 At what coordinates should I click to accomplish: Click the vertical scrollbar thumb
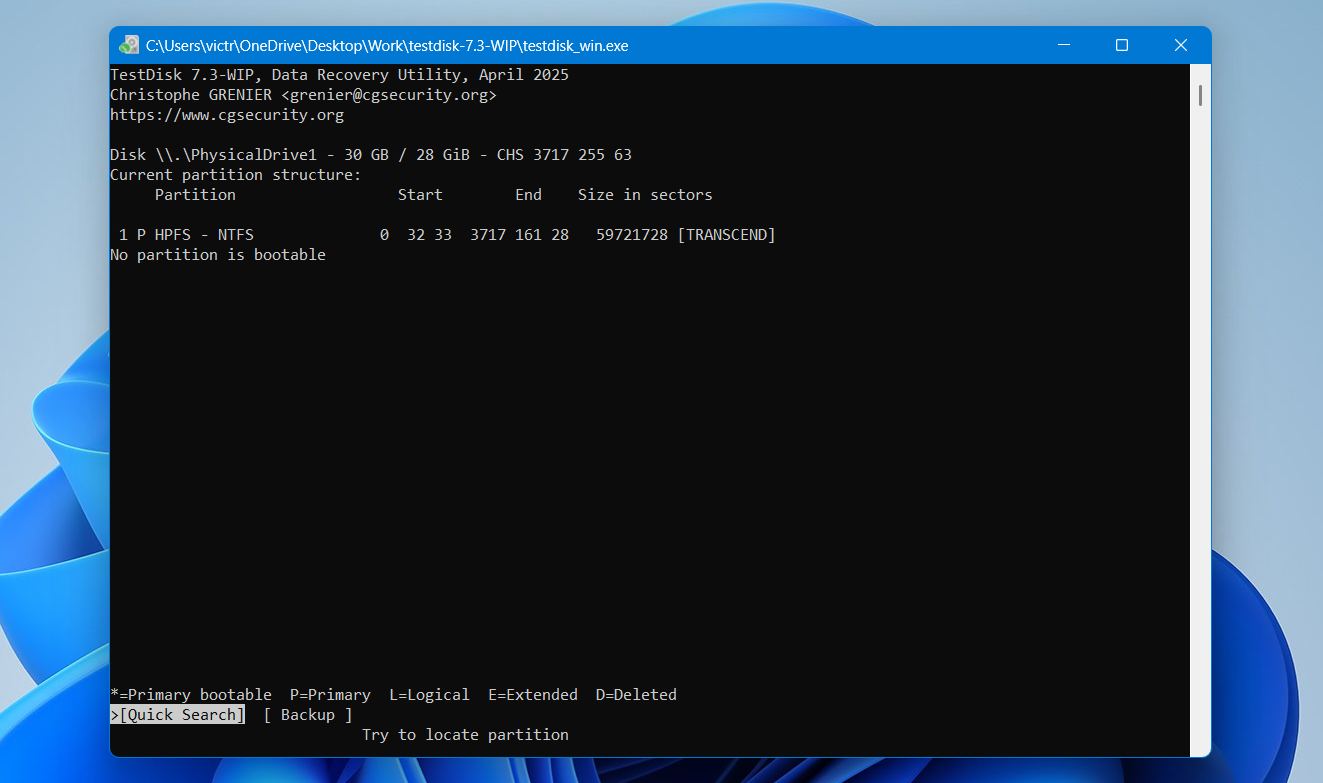point(1200,97)
